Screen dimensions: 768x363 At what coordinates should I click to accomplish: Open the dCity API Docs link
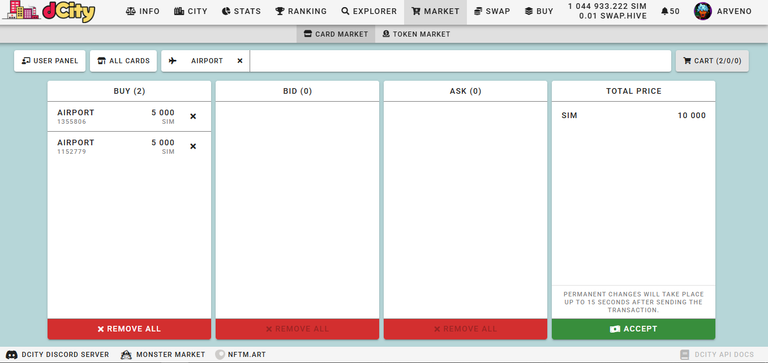click(x=721, y=354)
